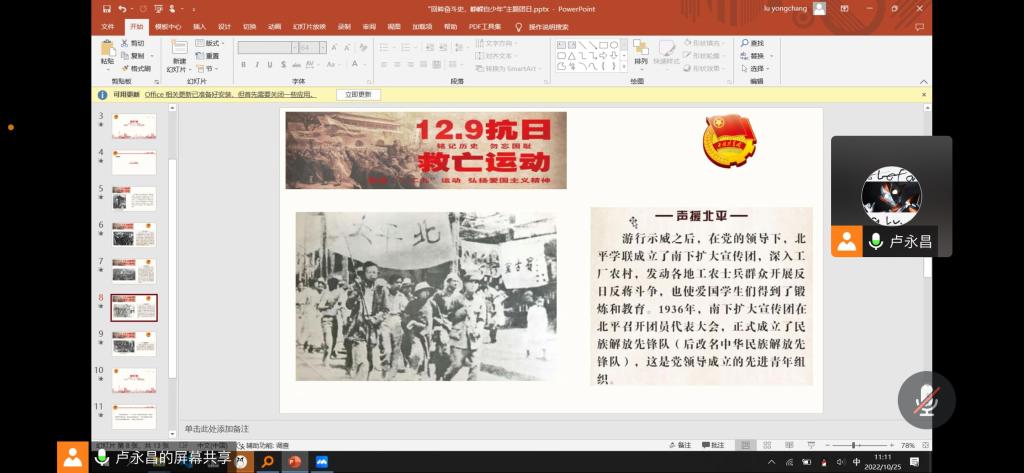1024x473 pixels.
Task: Click the Reset (重置) slide button
Action: pos(208,56)
